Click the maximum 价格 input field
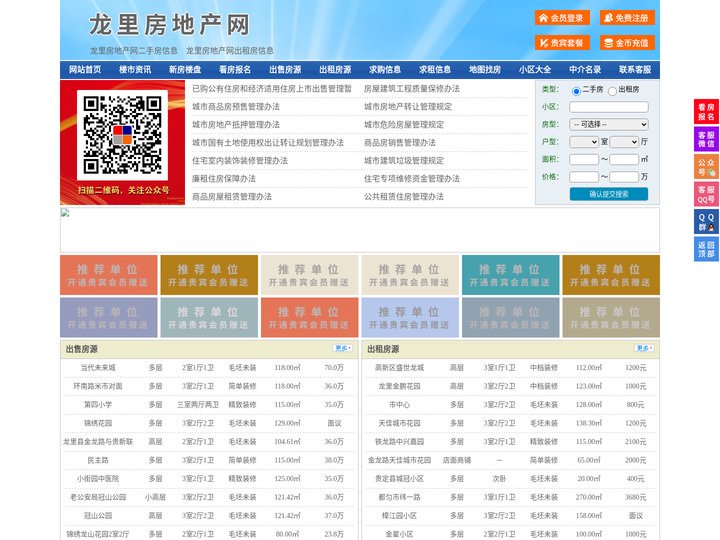The width and height of the screenshot is (720, 540). pyautogui.click(x=624, y=177)
